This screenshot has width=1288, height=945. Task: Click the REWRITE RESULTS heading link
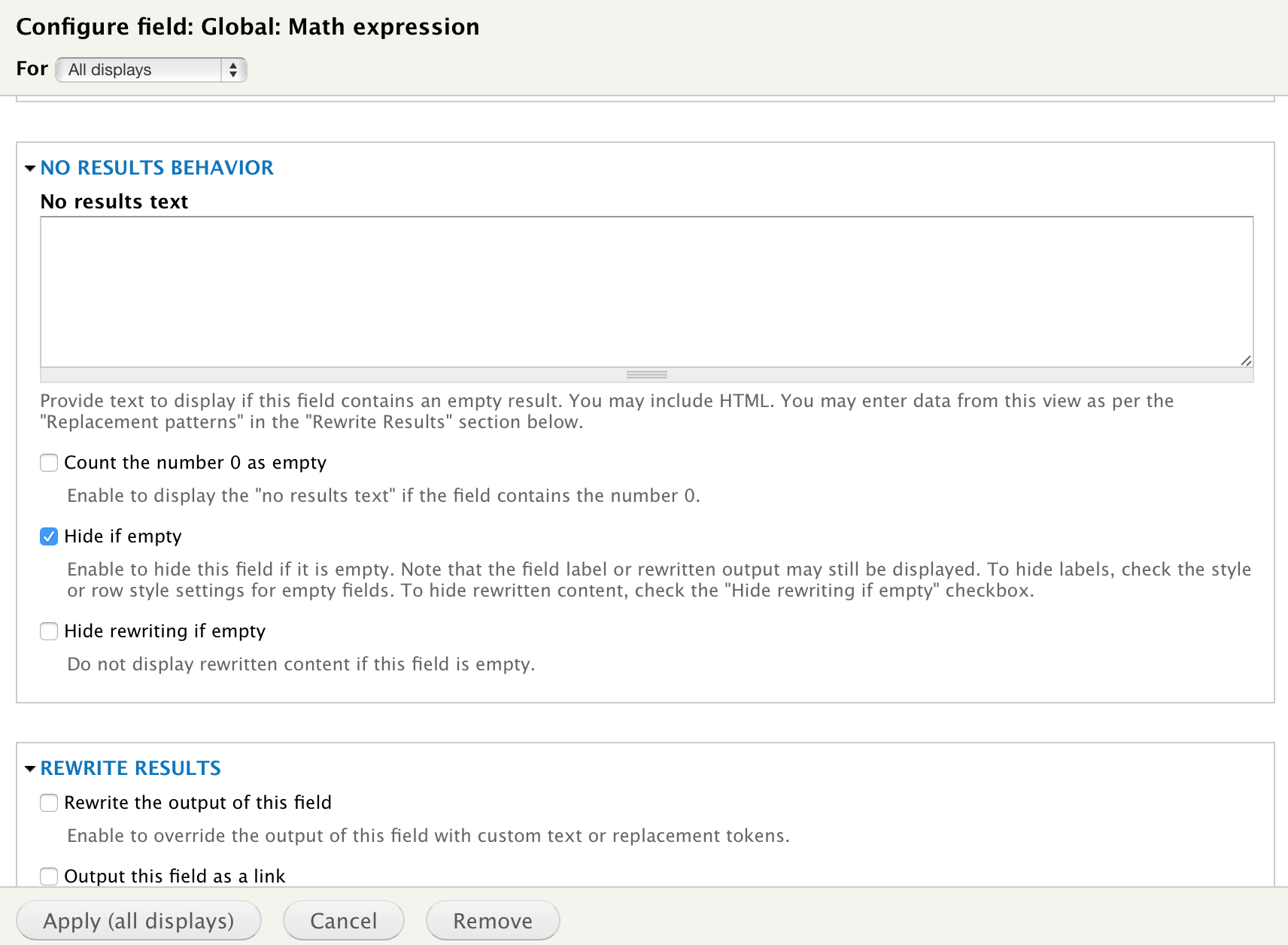pyautogui.click(x=130, y=768)
